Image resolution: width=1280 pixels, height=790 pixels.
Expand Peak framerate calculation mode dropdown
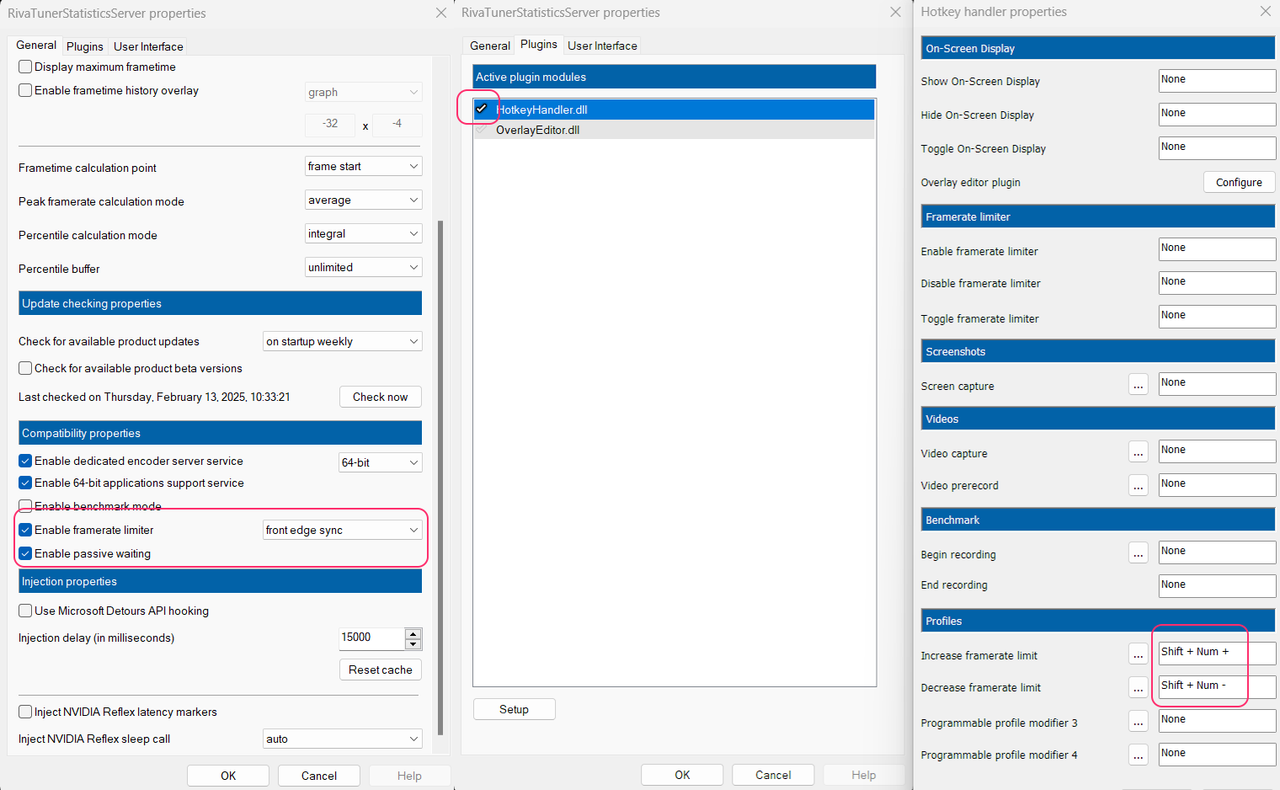(363, 201)
